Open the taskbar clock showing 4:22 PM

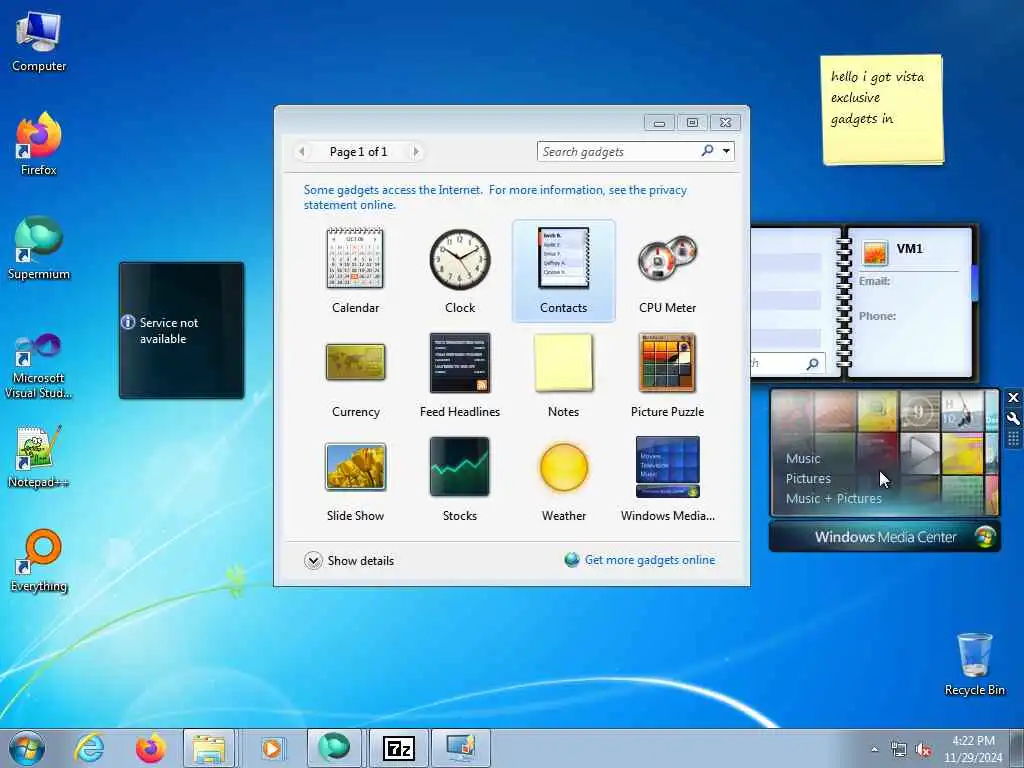pyautogui.click(x=973, y=749)
